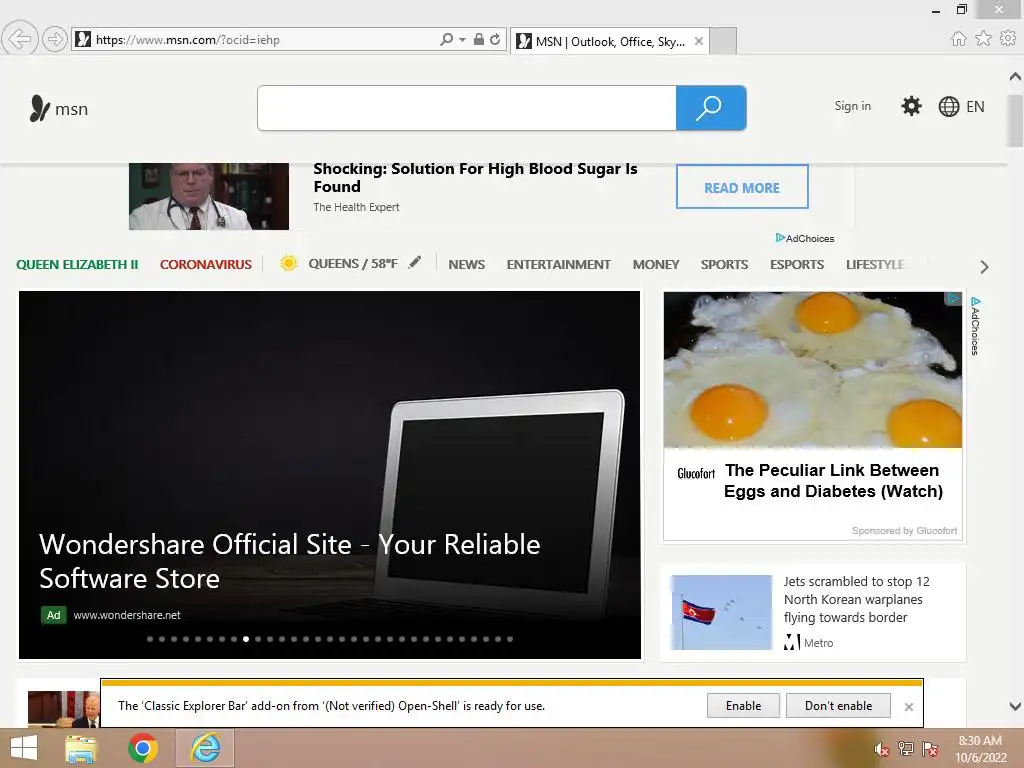
Task: Click the fried eggs ad image
Action: pyautogui.click(x=812, y=370)
